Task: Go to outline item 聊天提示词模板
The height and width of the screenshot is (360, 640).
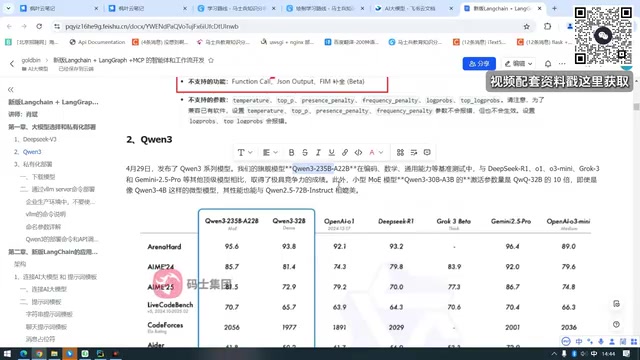Action: 46,327
